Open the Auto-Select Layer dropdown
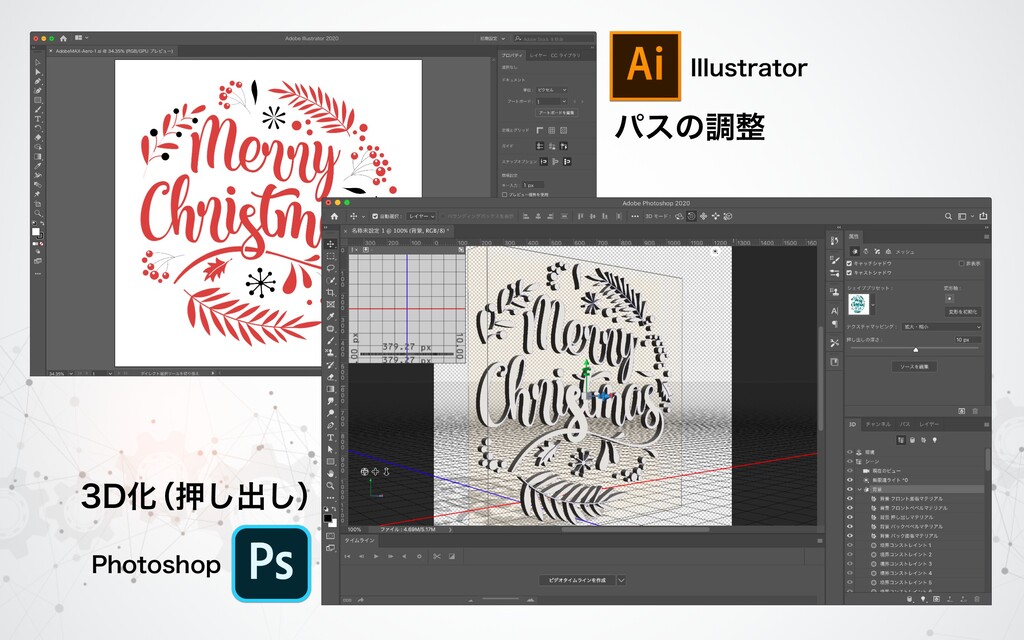Viewport: 1024px width, 640px height. click(421, 216)
